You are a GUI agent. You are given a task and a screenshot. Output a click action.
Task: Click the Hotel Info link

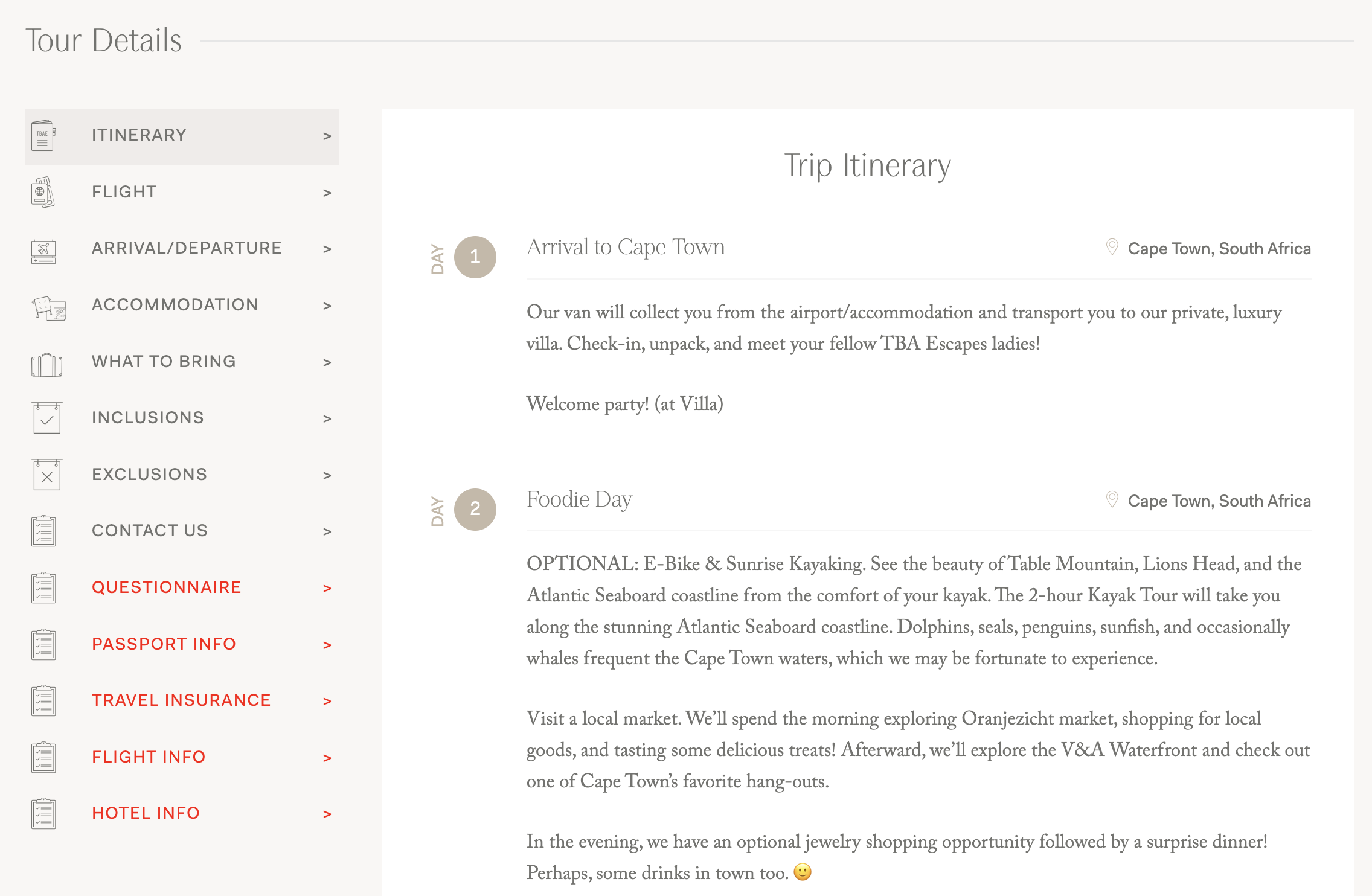click(146, 813)
